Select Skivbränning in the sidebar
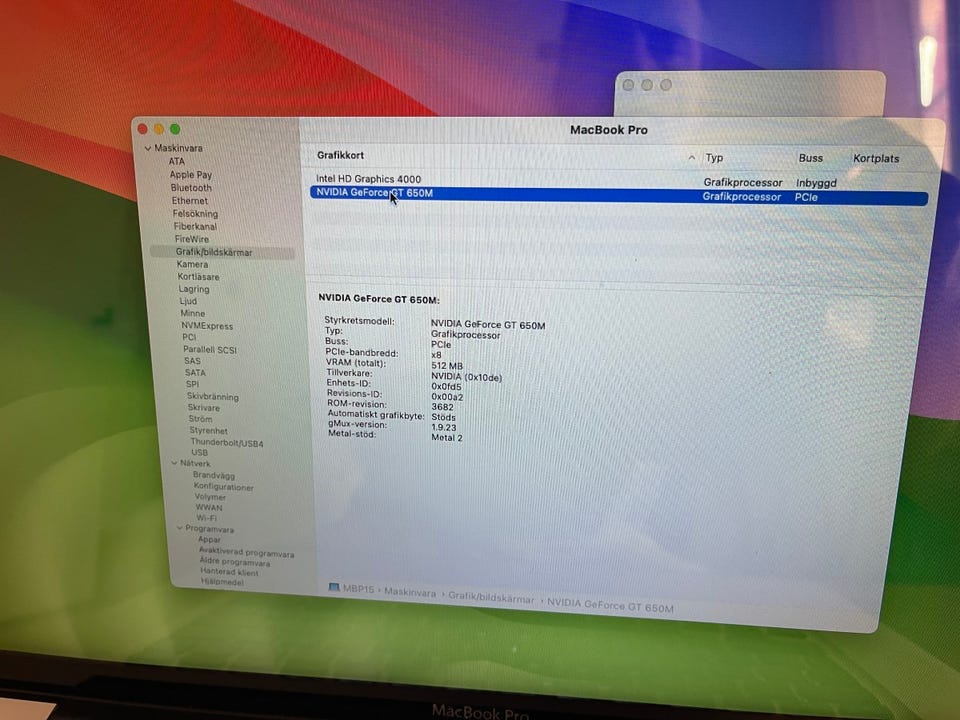 point(213,396)
